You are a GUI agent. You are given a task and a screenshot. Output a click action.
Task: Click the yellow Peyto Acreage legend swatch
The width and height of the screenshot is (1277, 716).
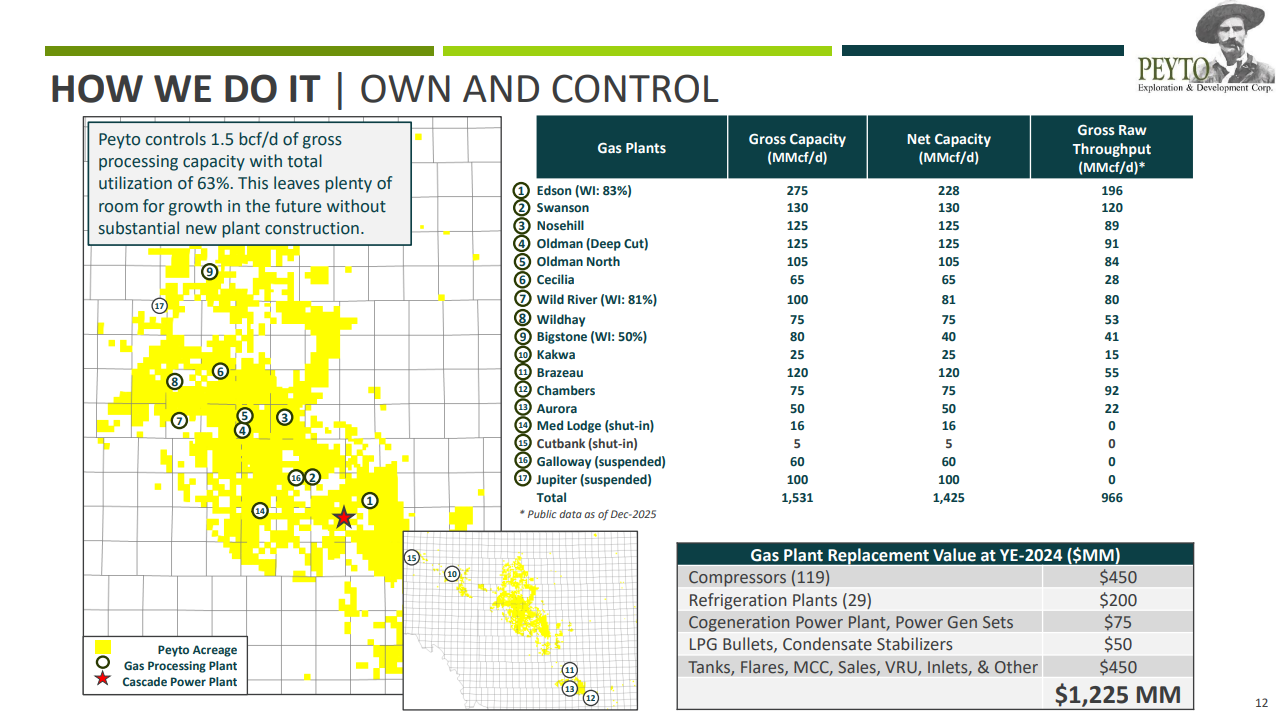pos(102,648)
